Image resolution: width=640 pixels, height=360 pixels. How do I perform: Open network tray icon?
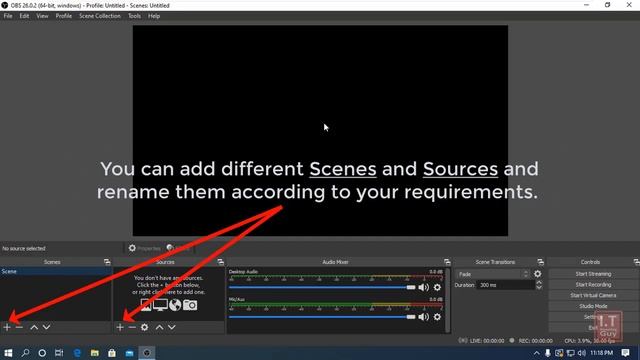pyautogui.click(x=571, y=353)
